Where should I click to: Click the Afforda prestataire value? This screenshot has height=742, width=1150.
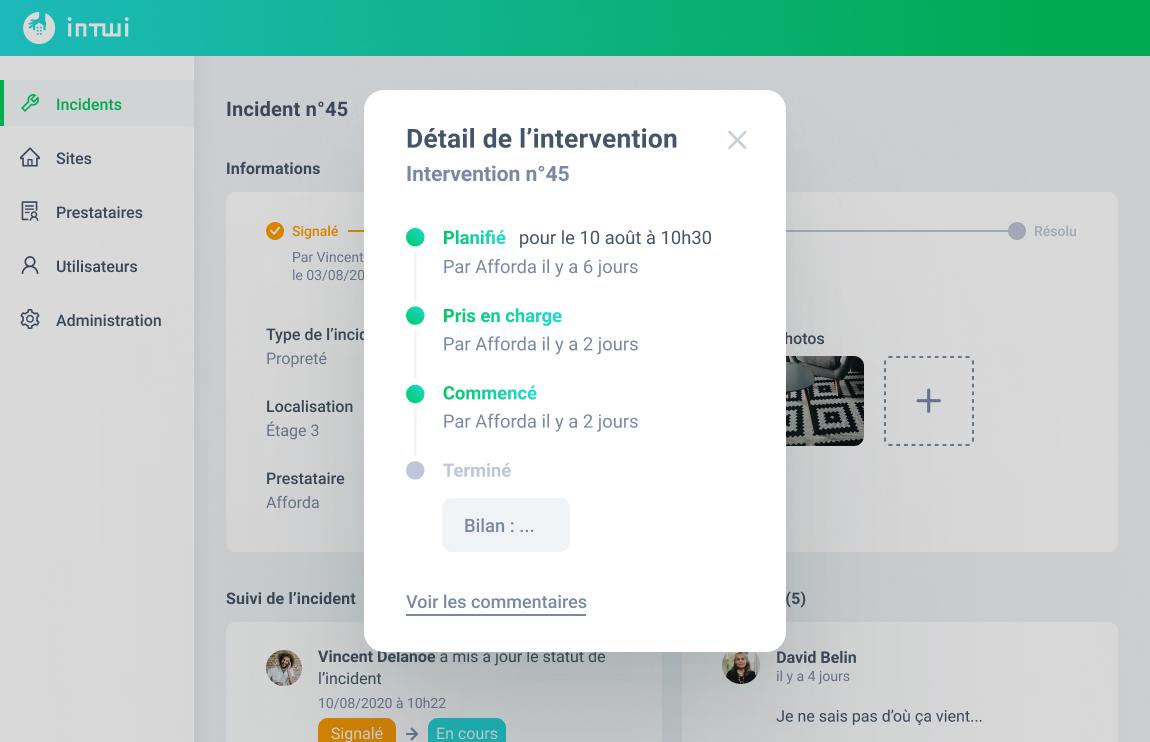293,502
